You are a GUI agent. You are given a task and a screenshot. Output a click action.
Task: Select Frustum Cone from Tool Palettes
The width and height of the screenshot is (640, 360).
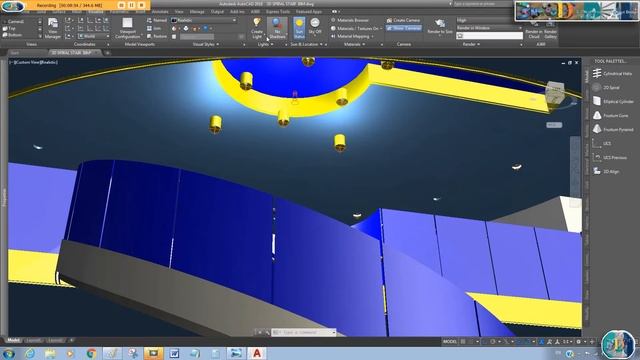click(611, 116)
